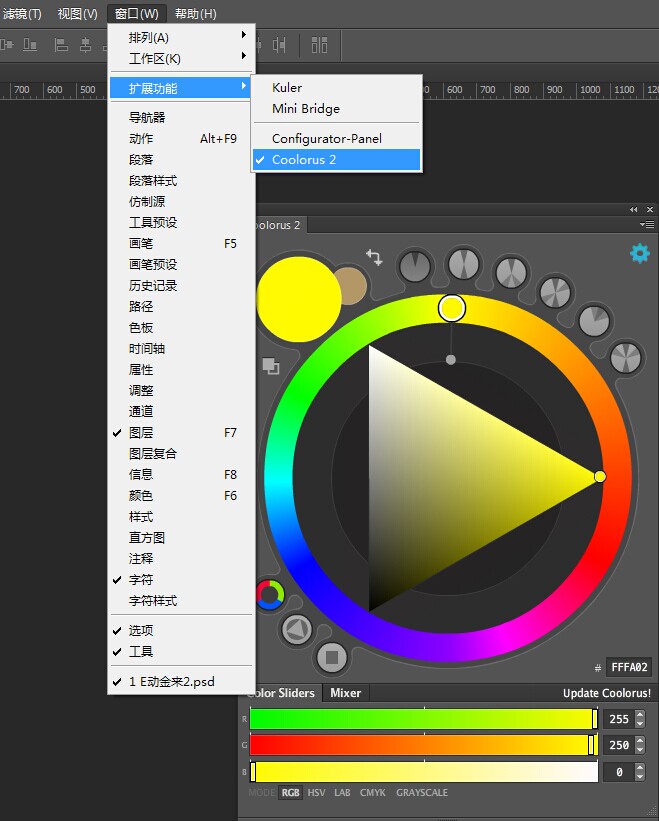Select GRAYSCALE slider mode
The image size is (659, 821).
click(x=422, y=792)
